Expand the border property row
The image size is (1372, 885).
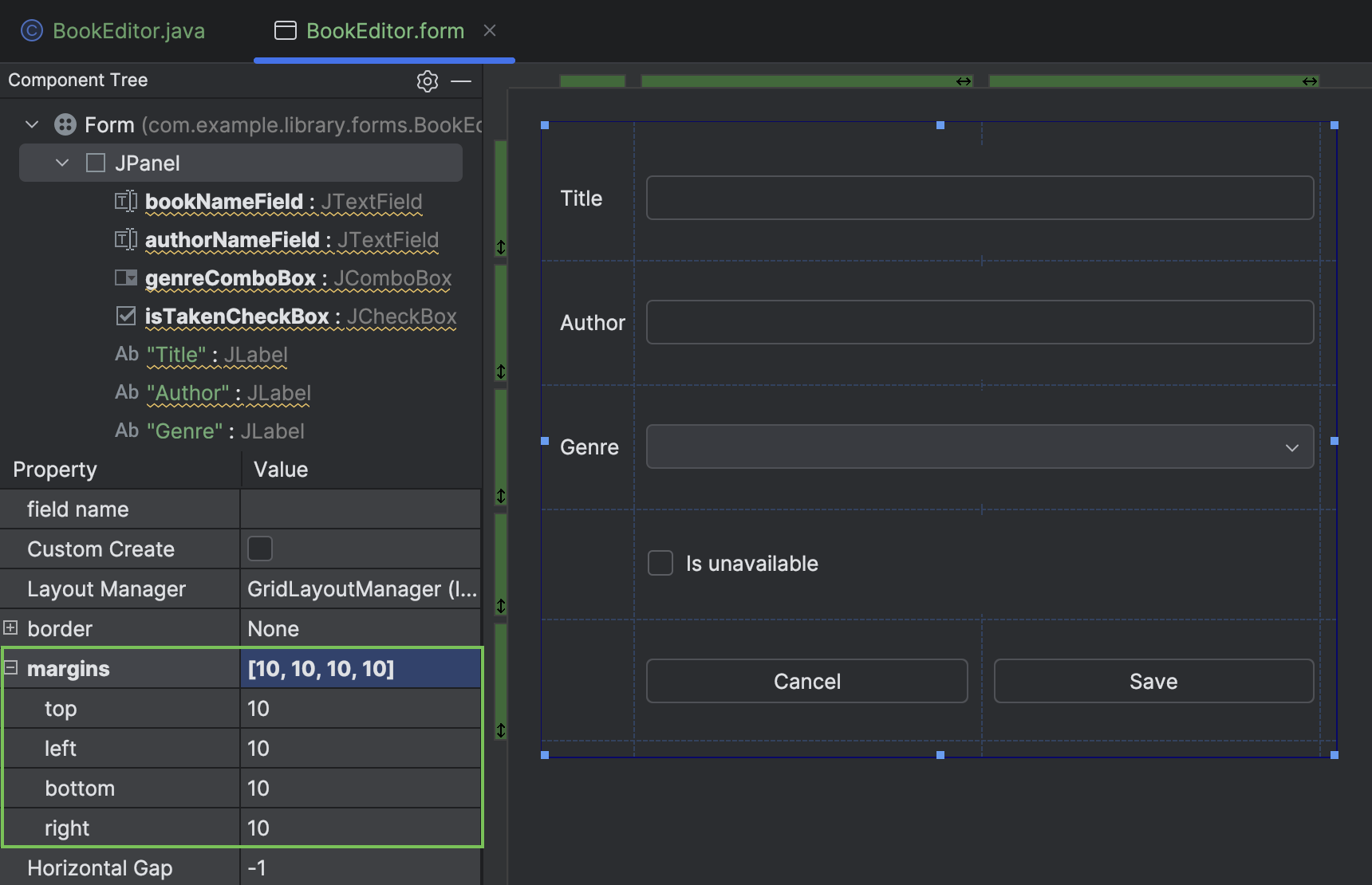(10, 627)
